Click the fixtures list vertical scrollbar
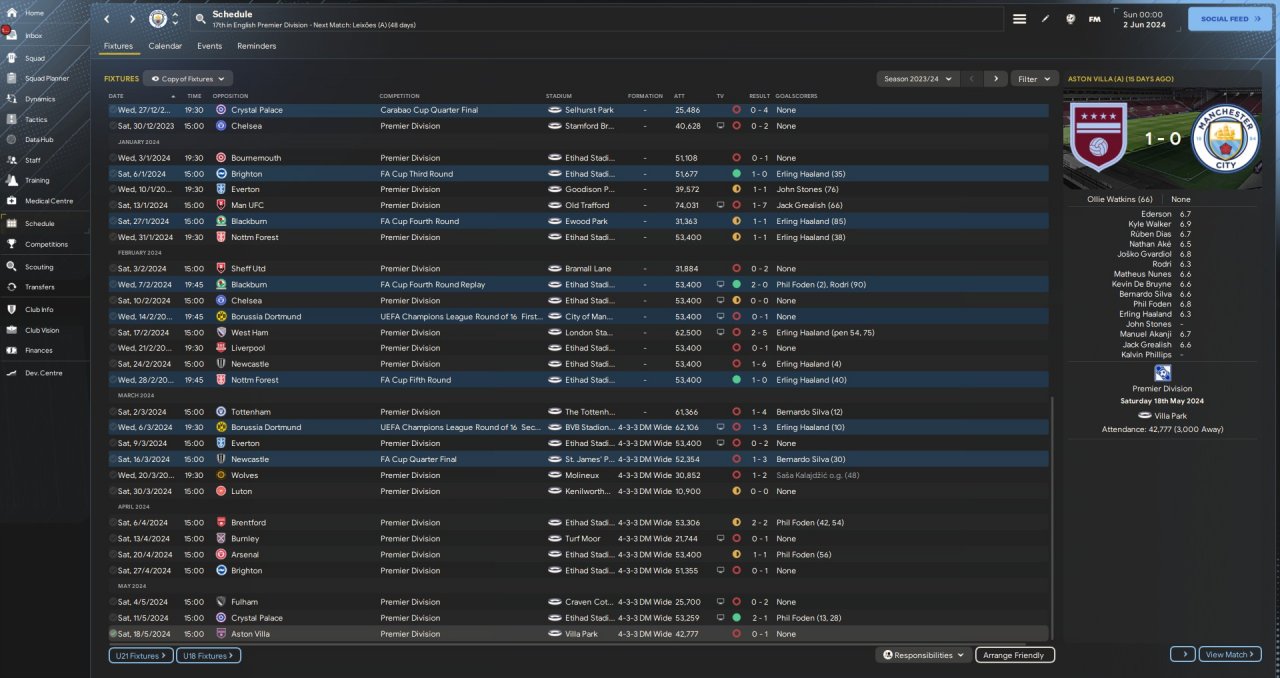Viewport: 1280px width, 678px height. pos(1053,516)
